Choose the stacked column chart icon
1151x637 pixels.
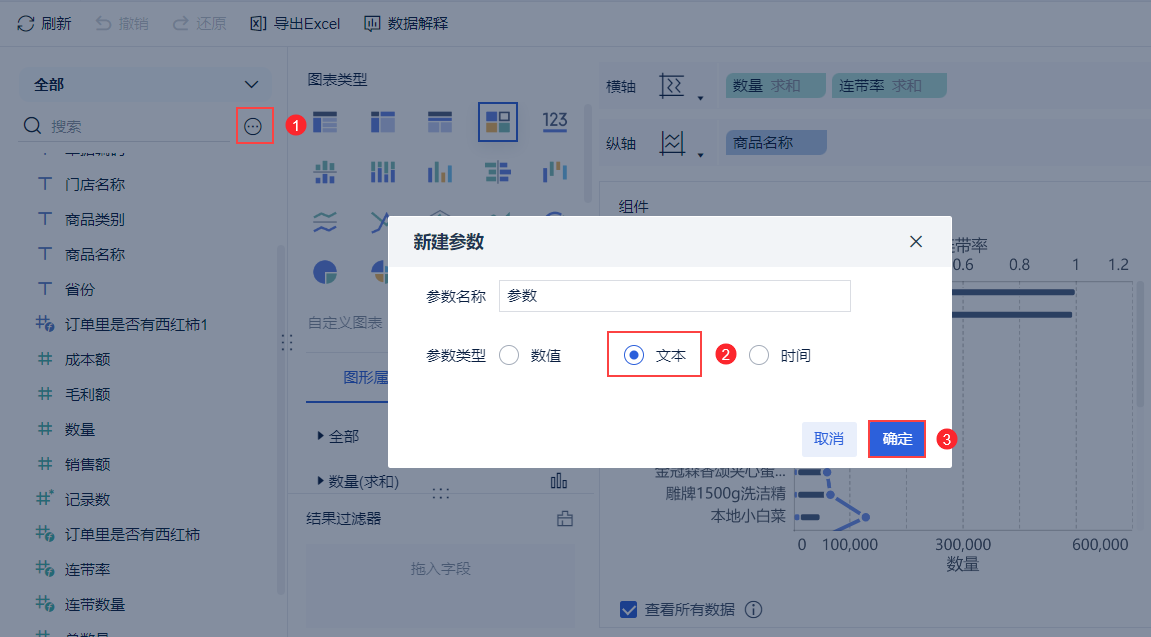382,172
